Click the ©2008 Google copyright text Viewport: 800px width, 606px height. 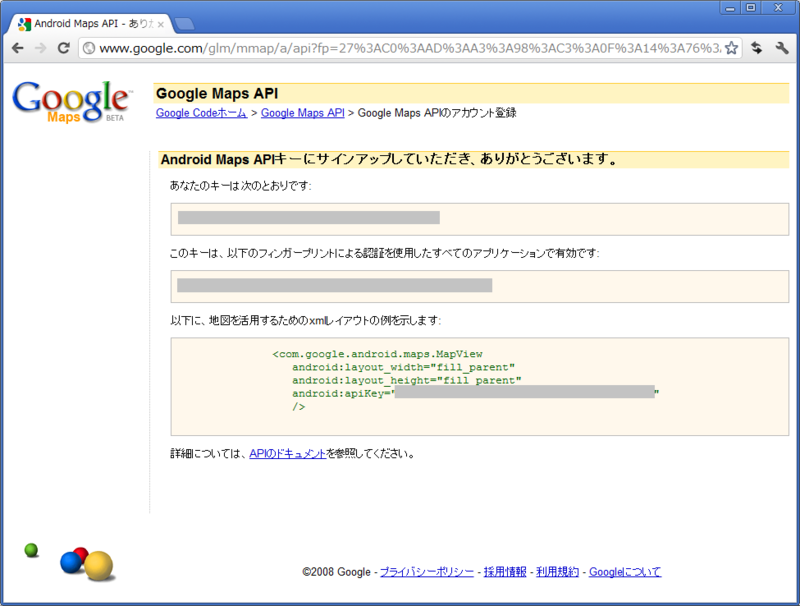point(336,572)
